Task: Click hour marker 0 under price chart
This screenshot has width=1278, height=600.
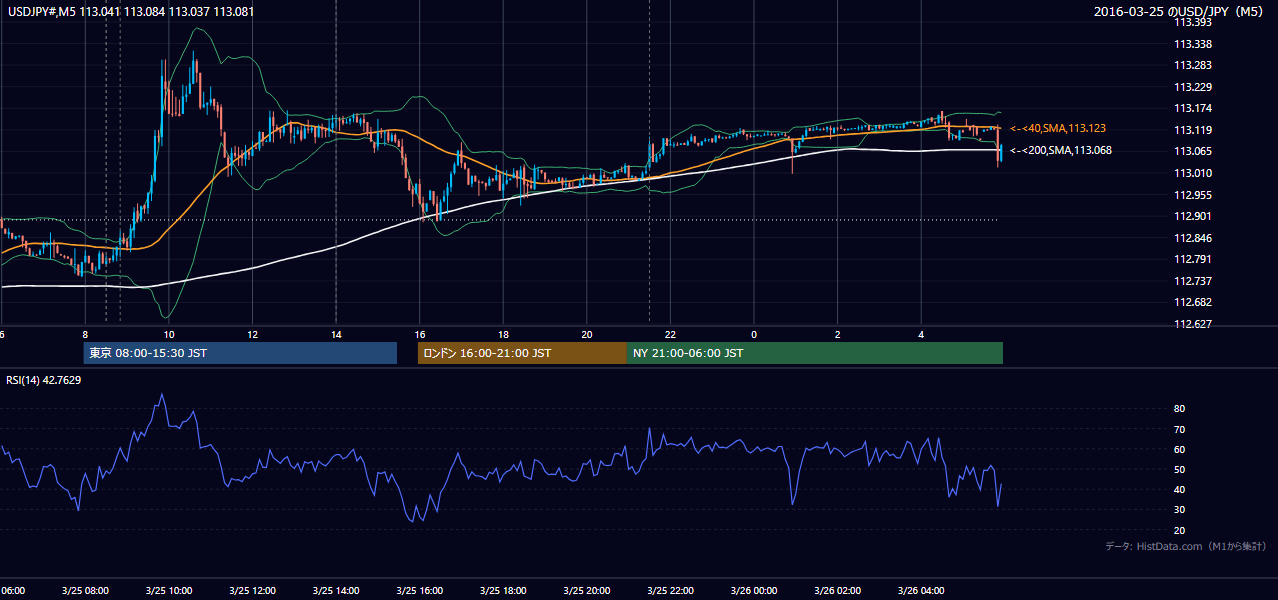Action: pyautogui.click(x=754, y=335)
